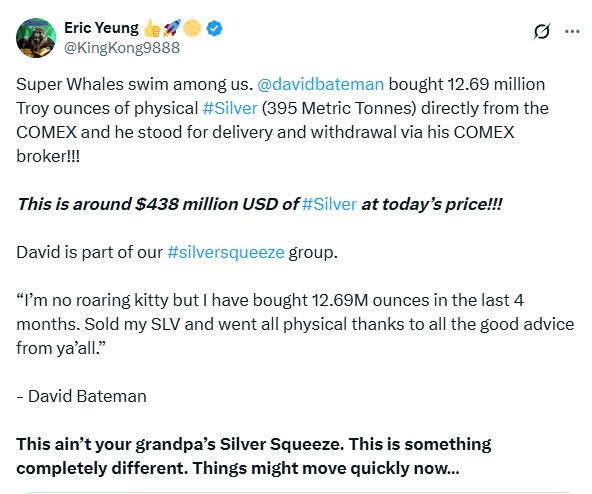Click 'This ain't your grandpa's Silver Squeeze' text
This screenshot has height=494, width=592.
pyautogui.click(x=180, y=445)
